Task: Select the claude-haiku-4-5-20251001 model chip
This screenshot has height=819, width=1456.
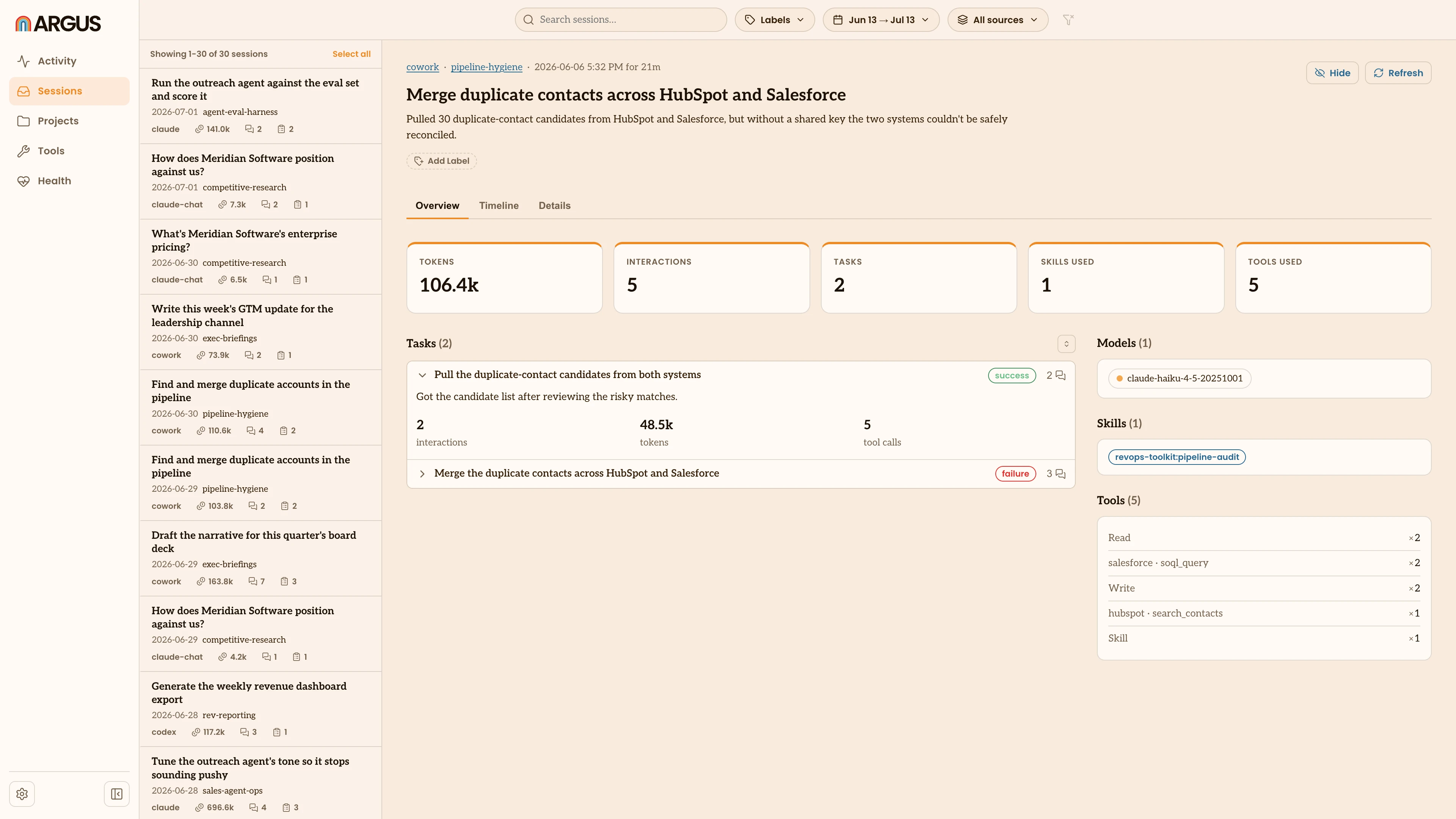Action: (x=1180, y=379)
